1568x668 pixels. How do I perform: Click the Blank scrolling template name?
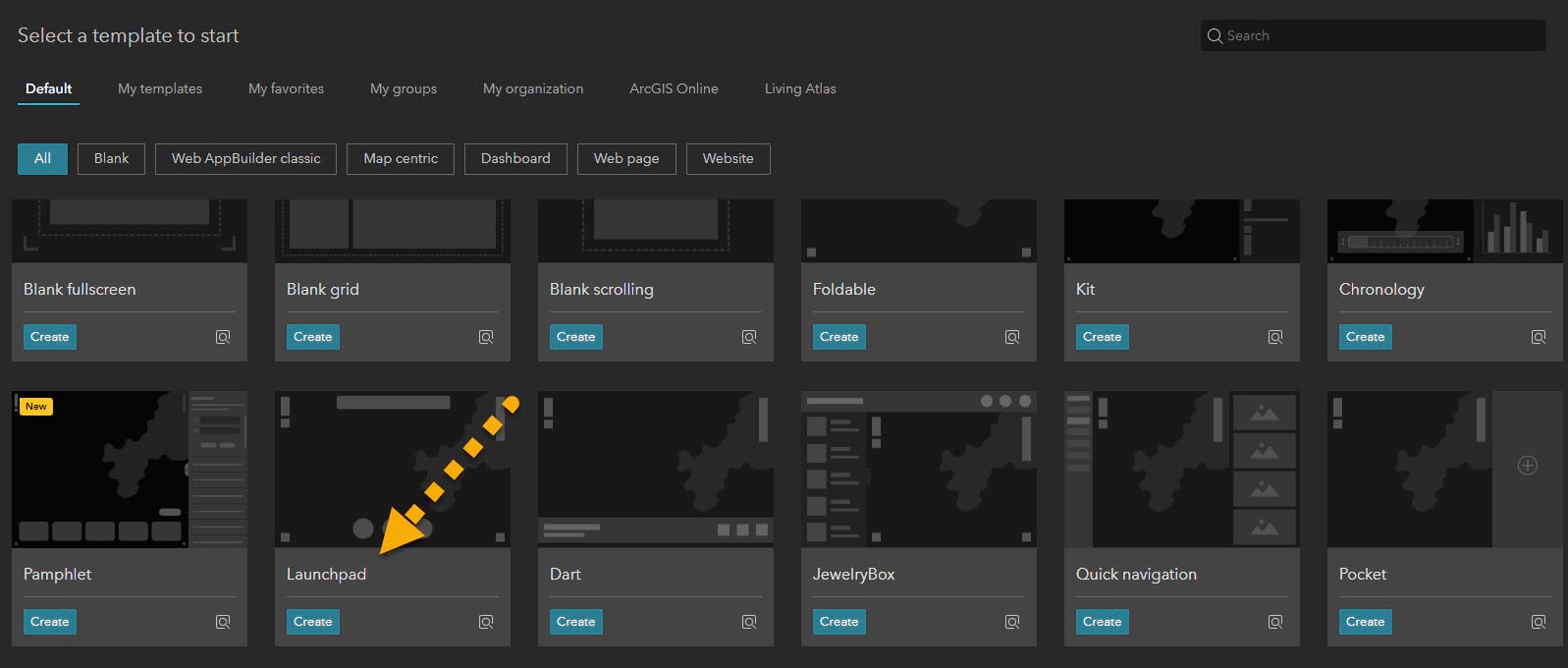point(602,290)
